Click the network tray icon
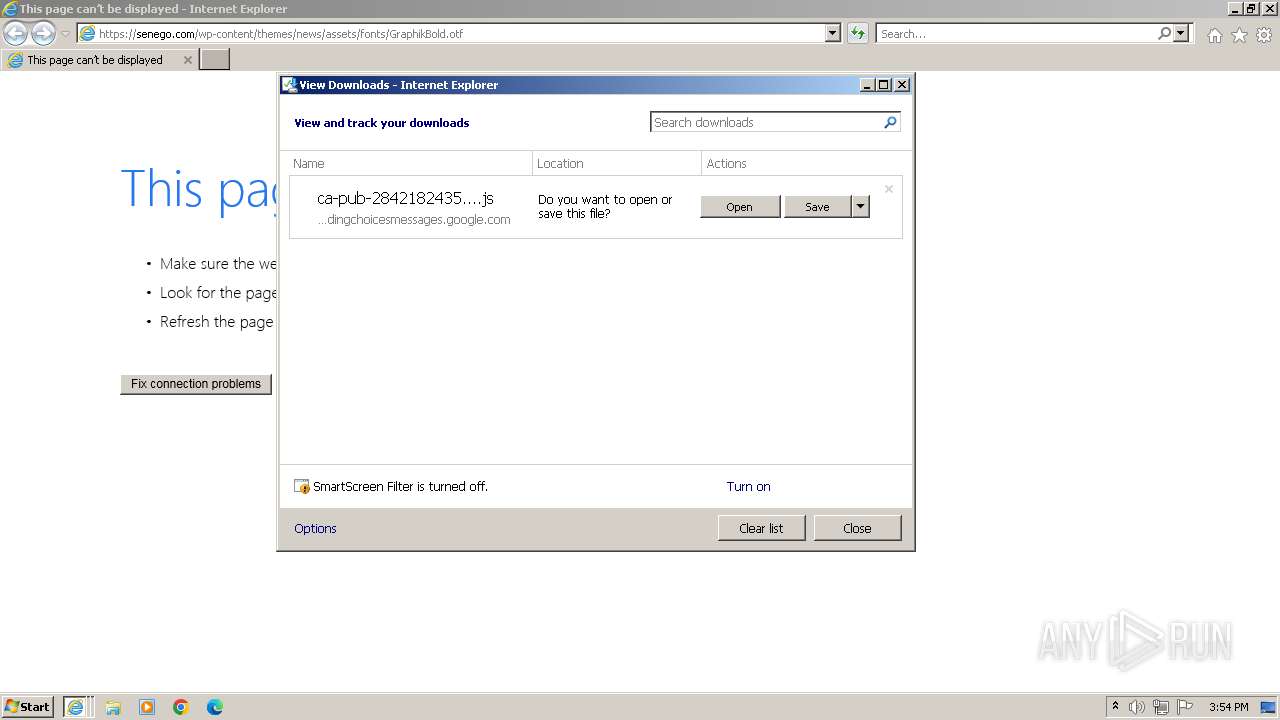 point(1161,707)
